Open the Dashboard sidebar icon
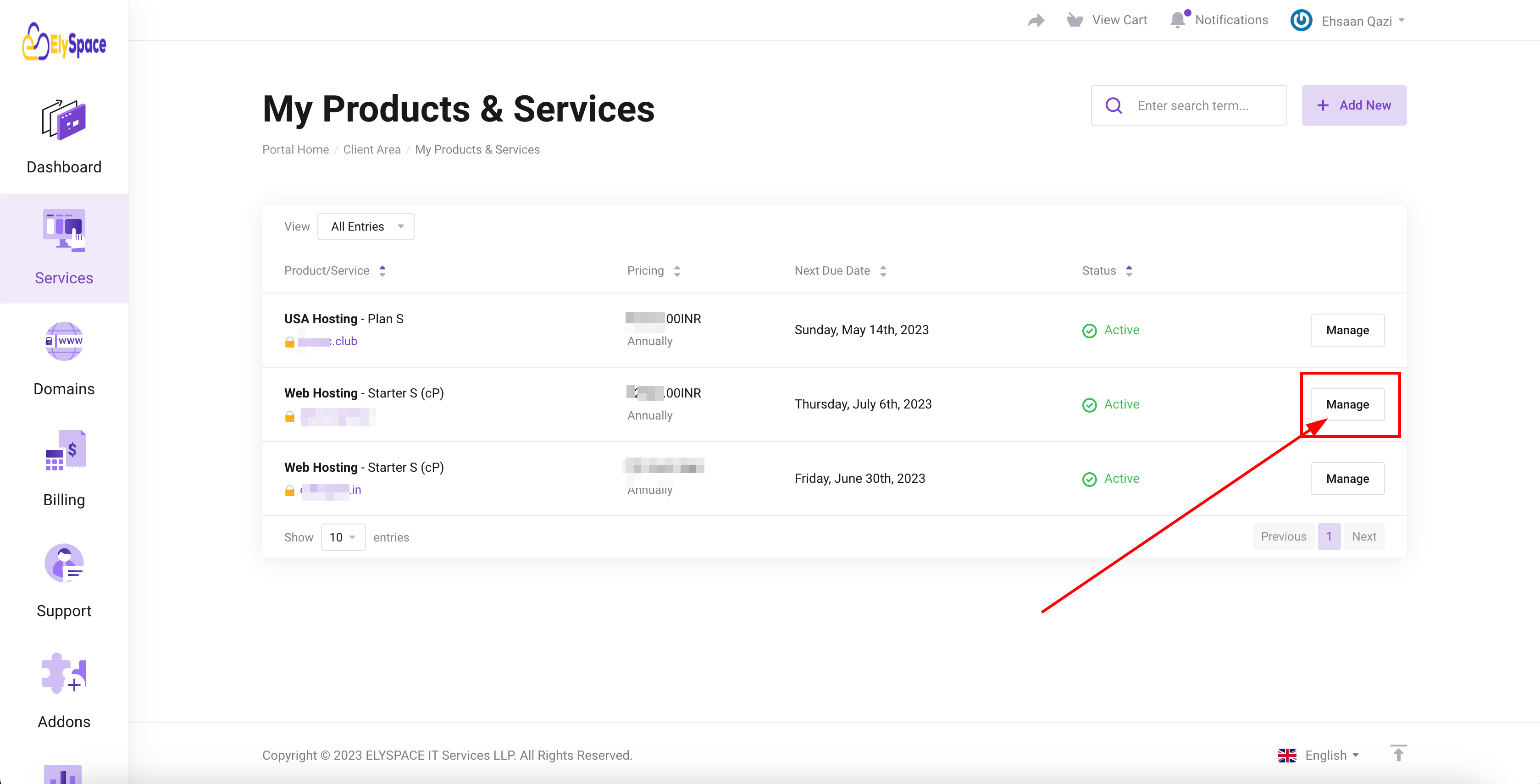Image resolution: width=1540 pixels, height=784 pixels. [64, 120]
